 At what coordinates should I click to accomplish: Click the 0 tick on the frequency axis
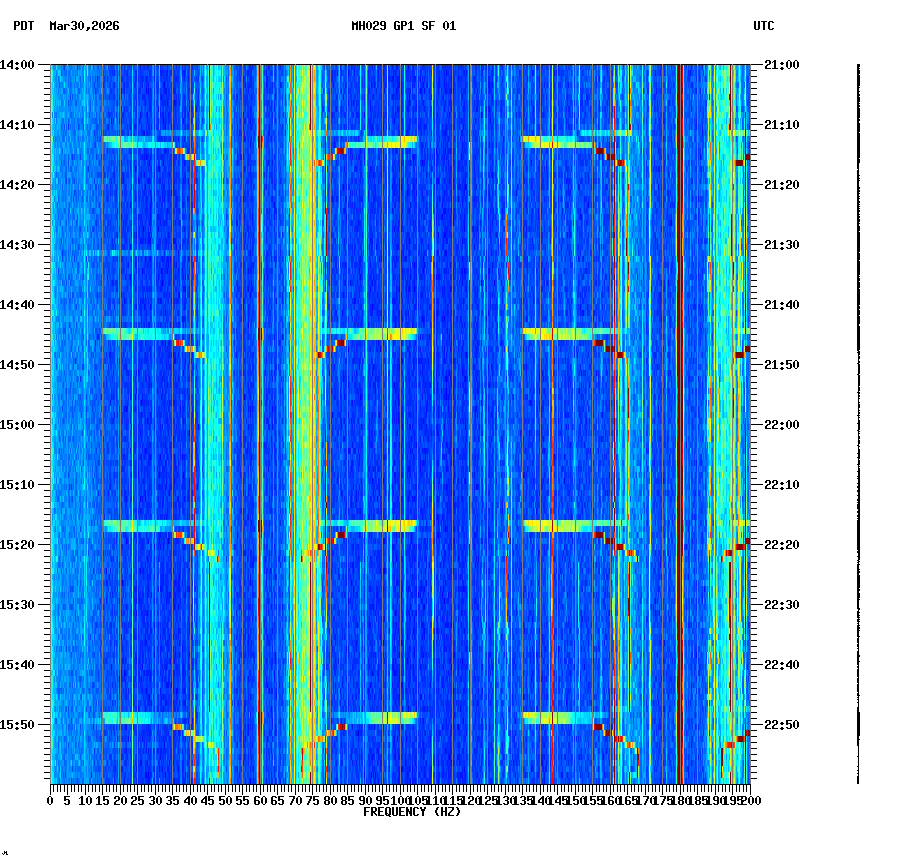[x=50, y=800]
